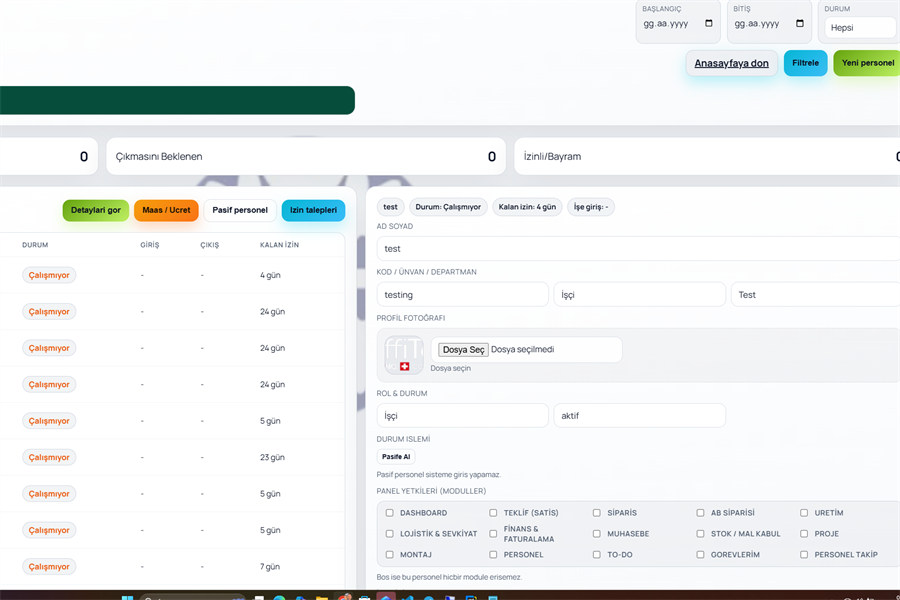Viewport: 900px width, 600px height.
Task: Show the Pasif personel list
Action: tap(240, 210)
